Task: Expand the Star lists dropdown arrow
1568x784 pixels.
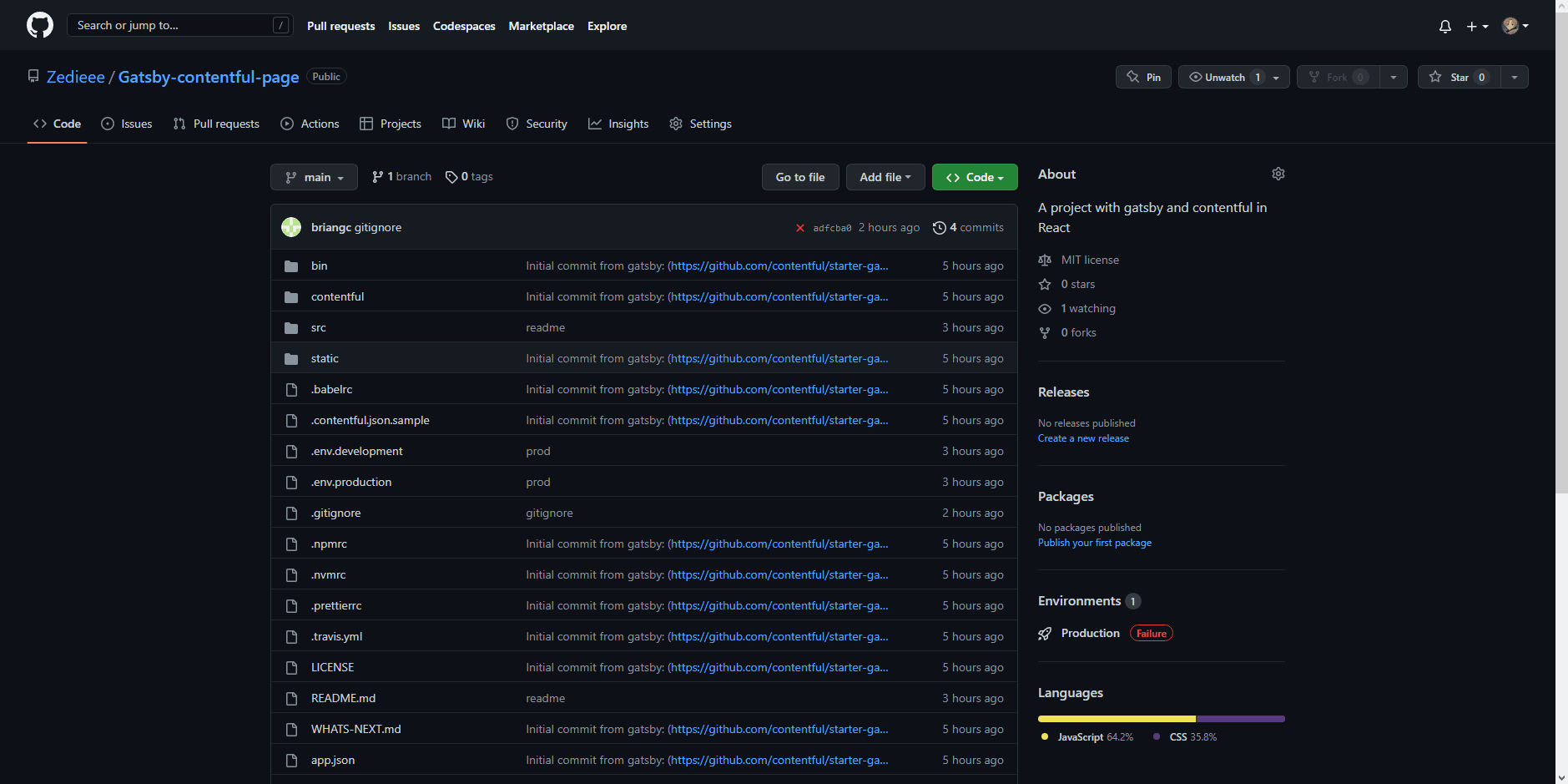Action: (x=1515, y=77)
